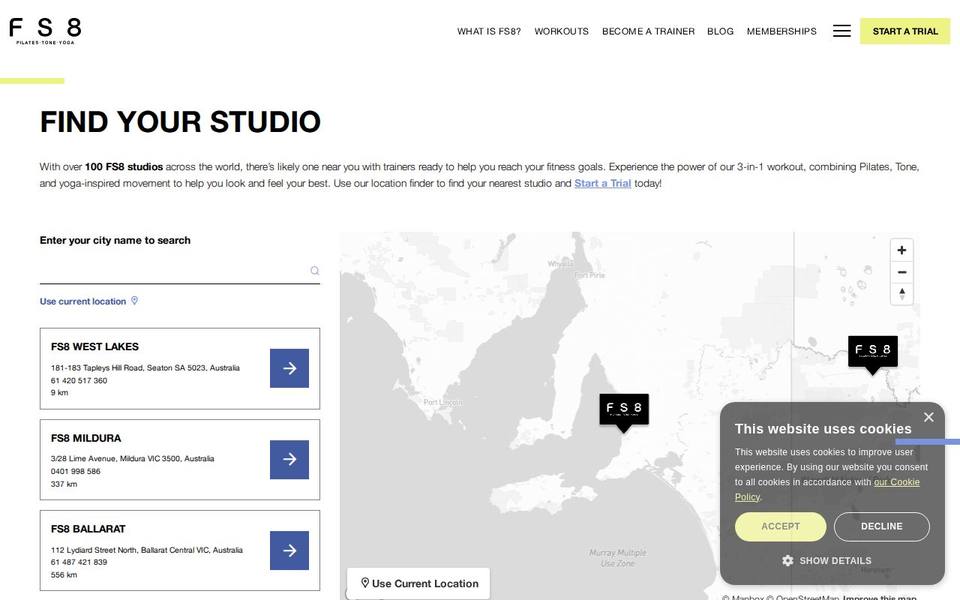Accept the cookies
Image resolution: width=960 pixels, height=600 pixels.
780,527
